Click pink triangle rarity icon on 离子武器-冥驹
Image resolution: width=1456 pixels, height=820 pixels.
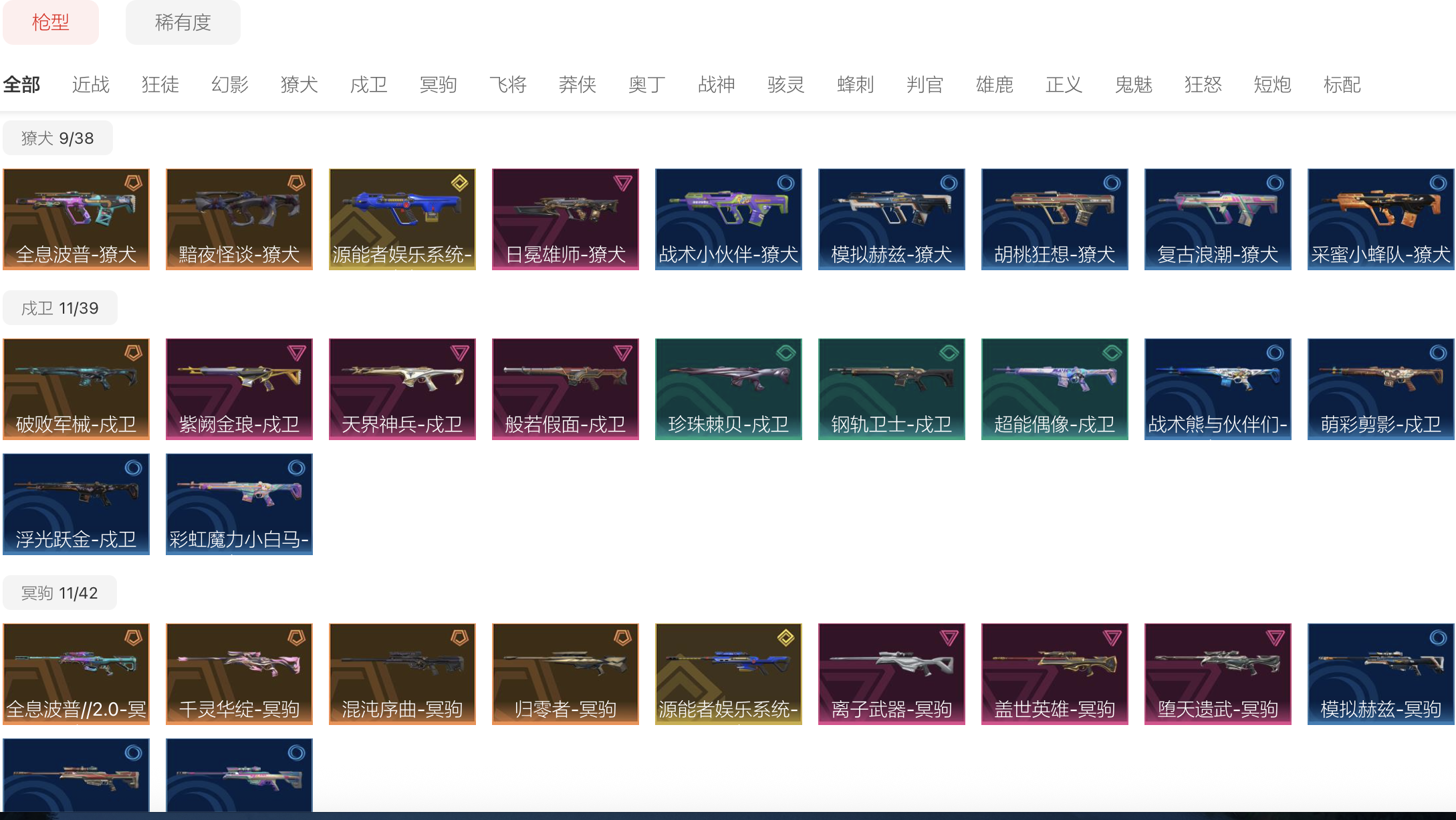tap(949, 637)
